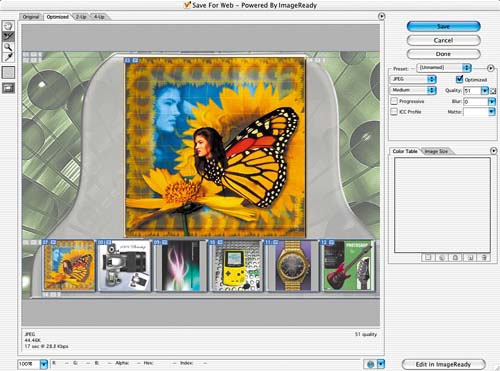Switch to the Original tab
Image resolution: width=500 pixels, height=371 pixels.
(x=31, y=17)
